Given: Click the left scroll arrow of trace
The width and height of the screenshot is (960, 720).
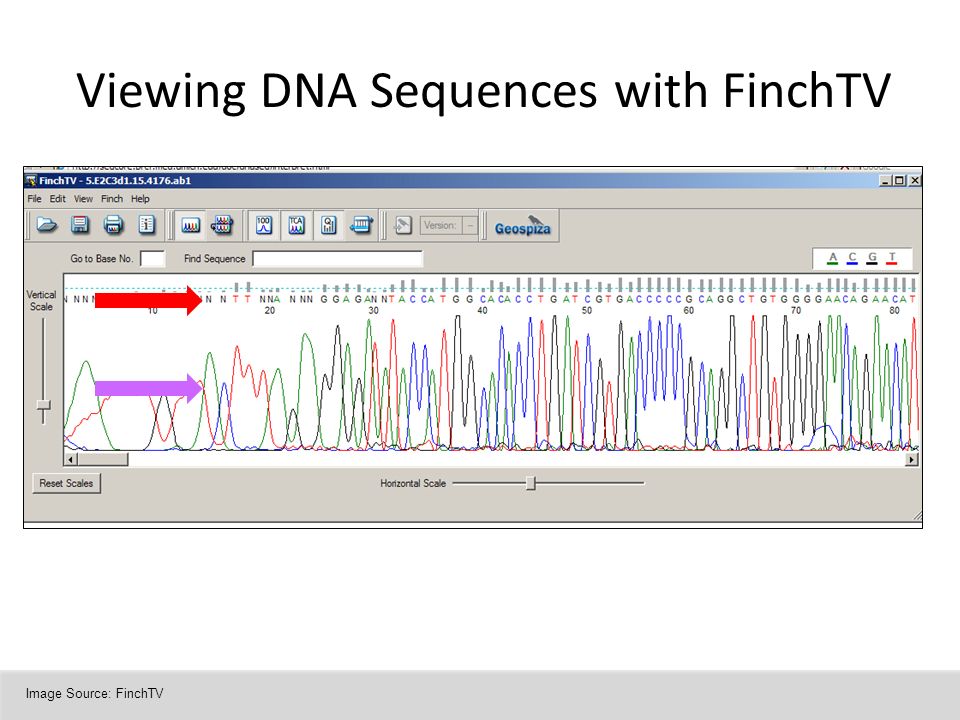Looking at the screenshot, I should pyautogui.click(x=71, y=459).
